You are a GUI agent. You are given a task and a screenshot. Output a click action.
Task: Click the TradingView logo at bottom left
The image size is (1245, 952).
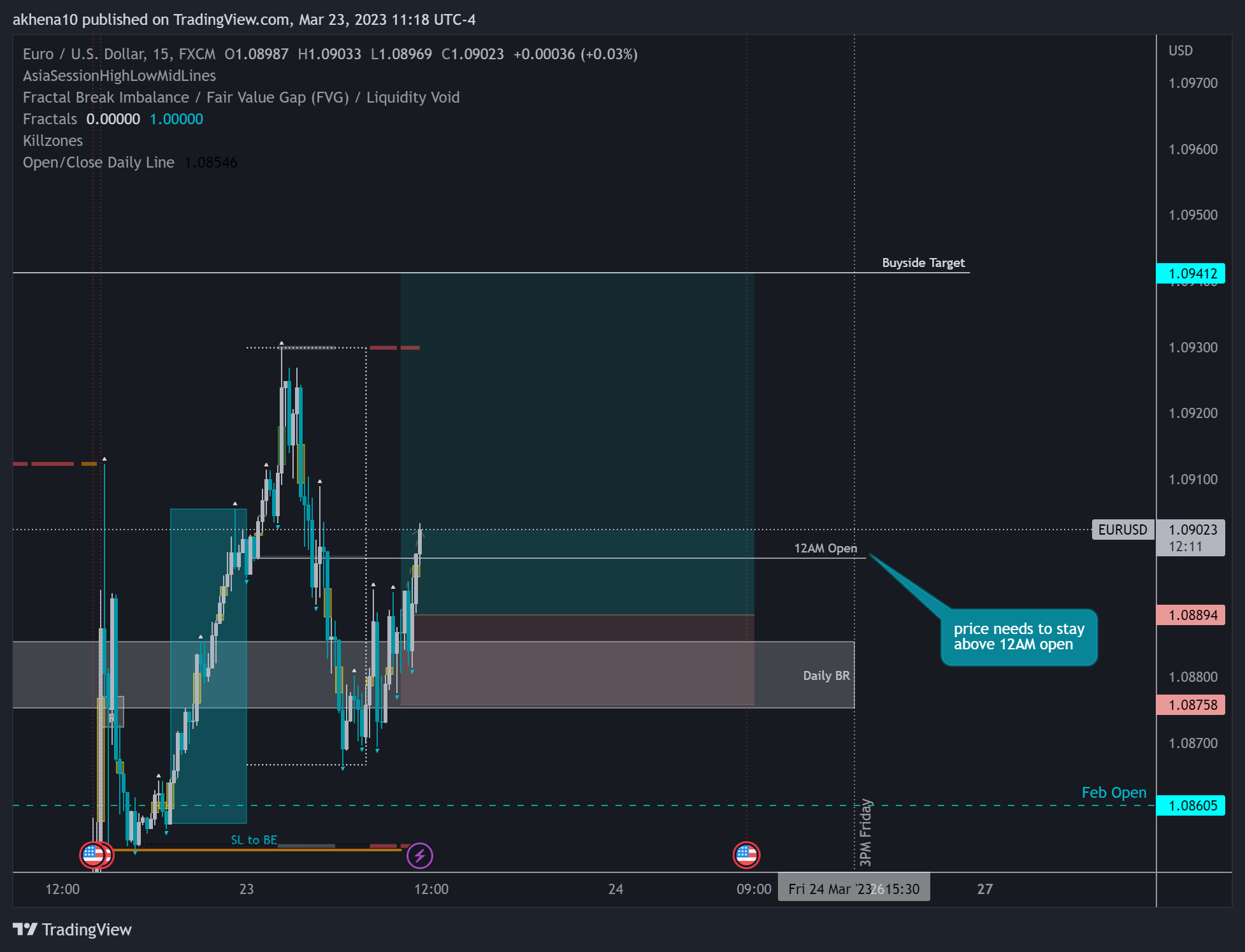[x=72, y=930]
